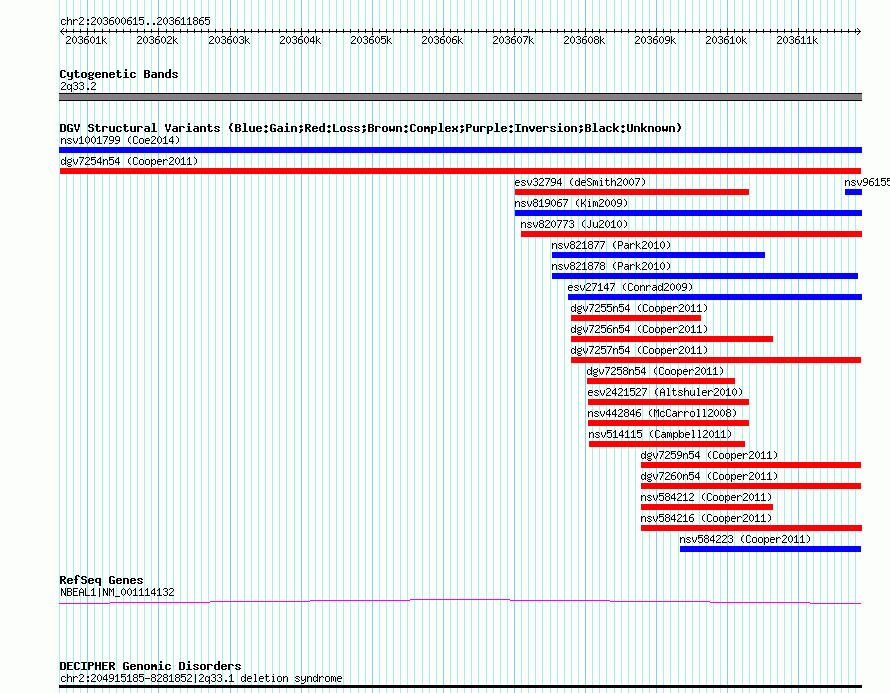Click the 203609k ruler tick label
This screenshot has height=693, width=890.
[655, 40]
